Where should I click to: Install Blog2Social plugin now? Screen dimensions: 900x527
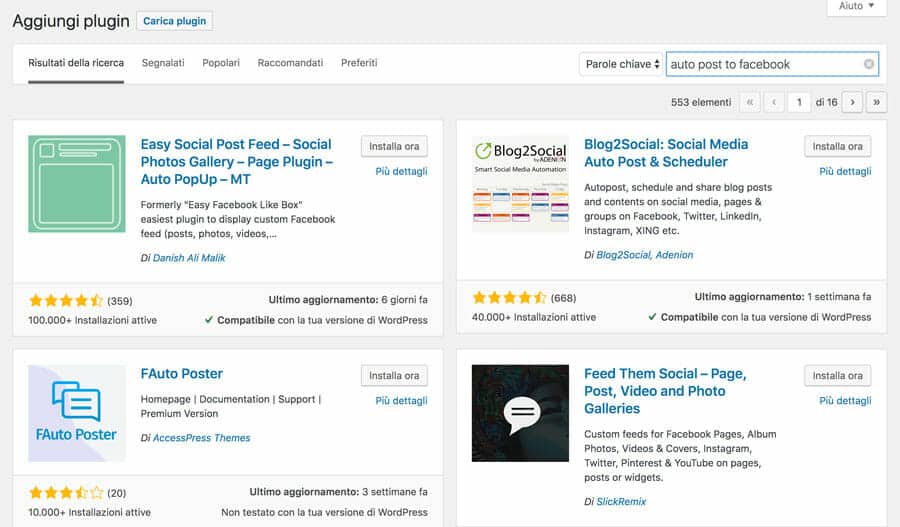[837, 146]
